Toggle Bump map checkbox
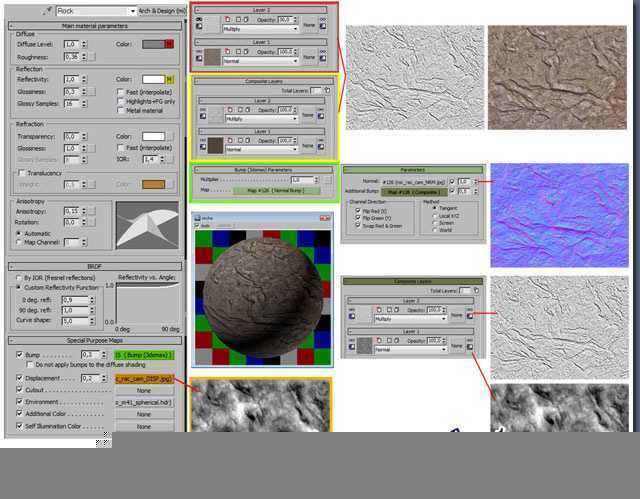640x499 pixels. 19,355
